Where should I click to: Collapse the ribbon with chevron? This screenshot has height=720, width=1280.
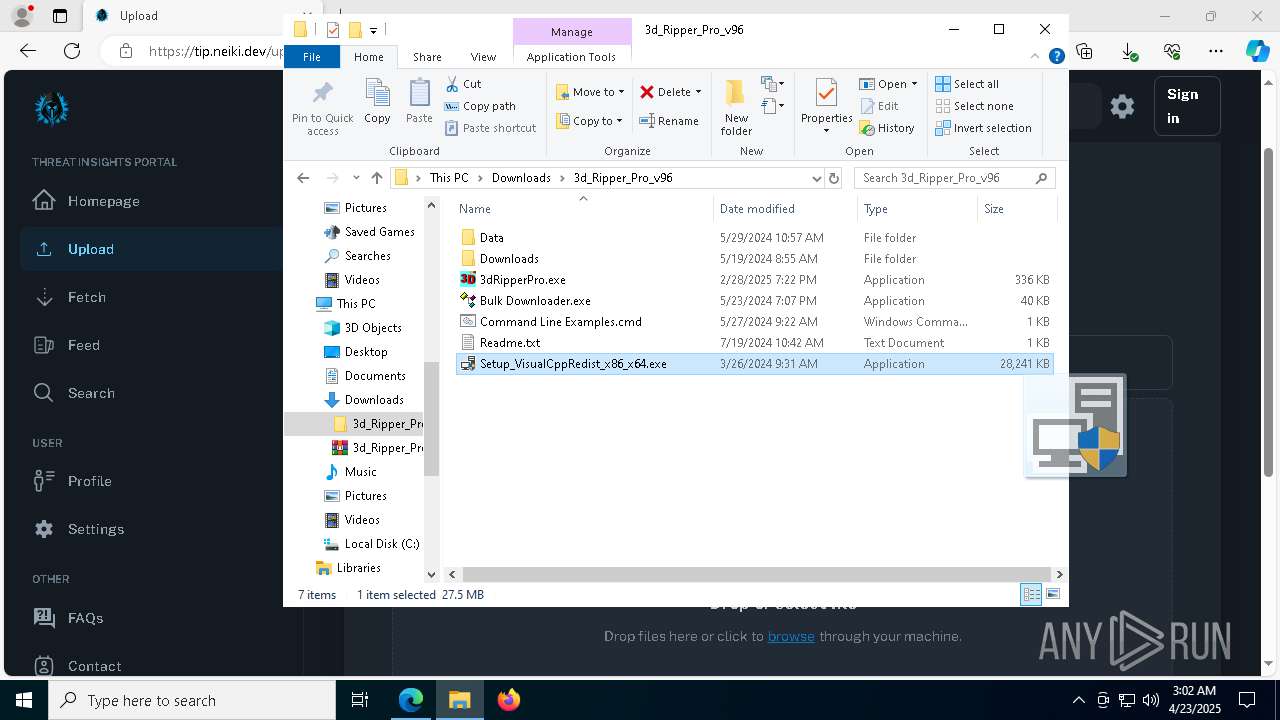coord(1035,57)
